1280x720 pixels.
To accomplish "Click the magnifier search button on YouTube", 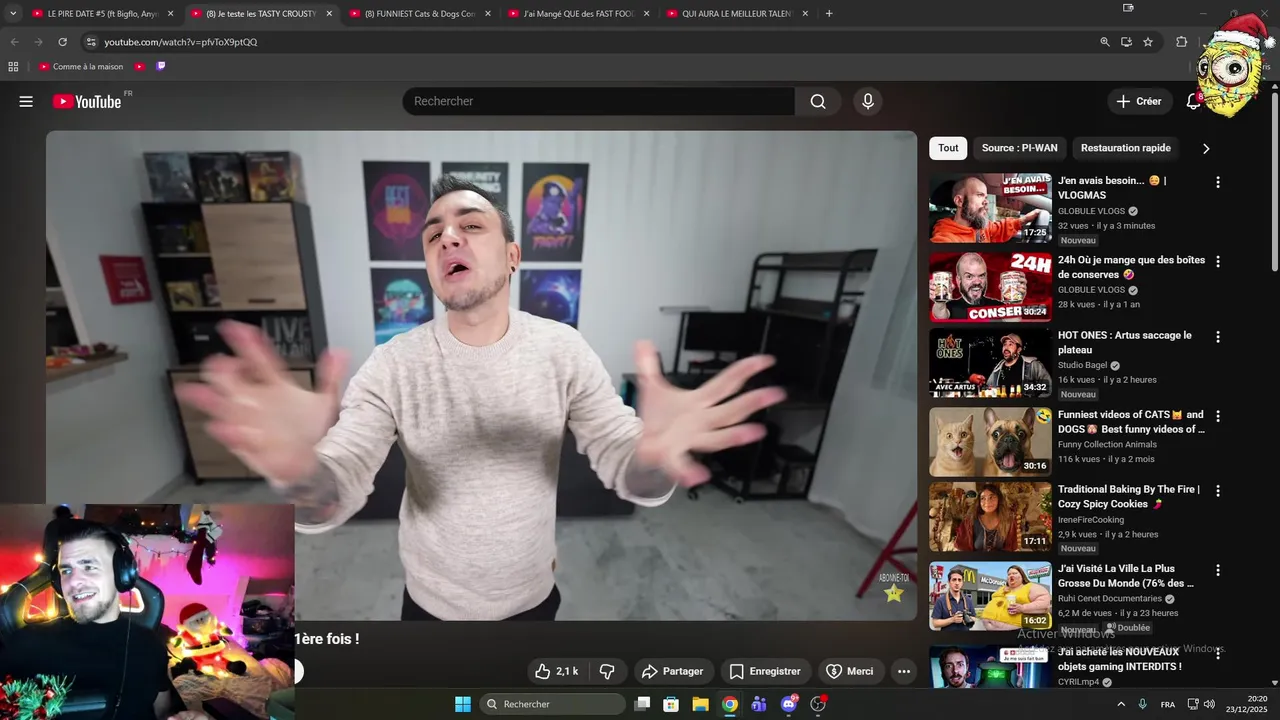I will coord(818,101).
